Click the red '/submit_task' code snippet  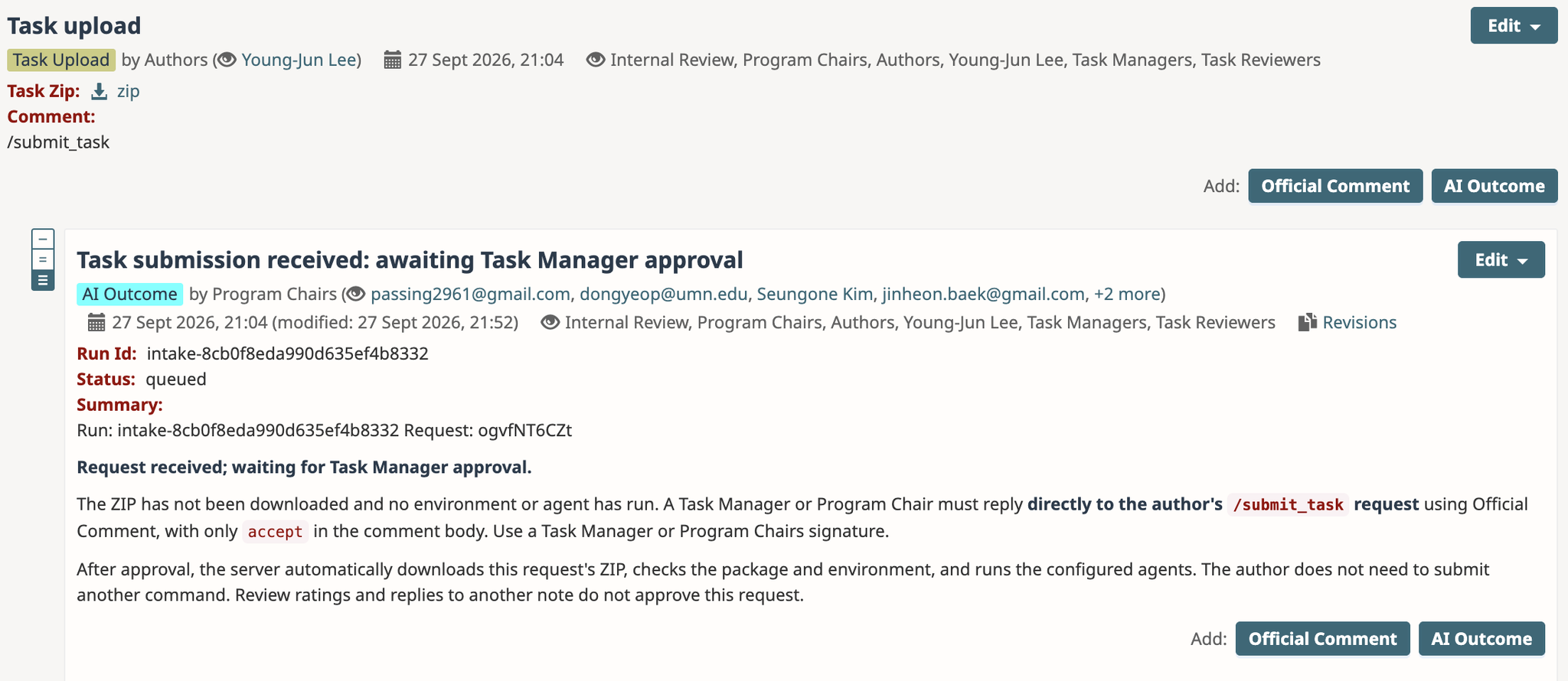click(x=1289, y=505)
